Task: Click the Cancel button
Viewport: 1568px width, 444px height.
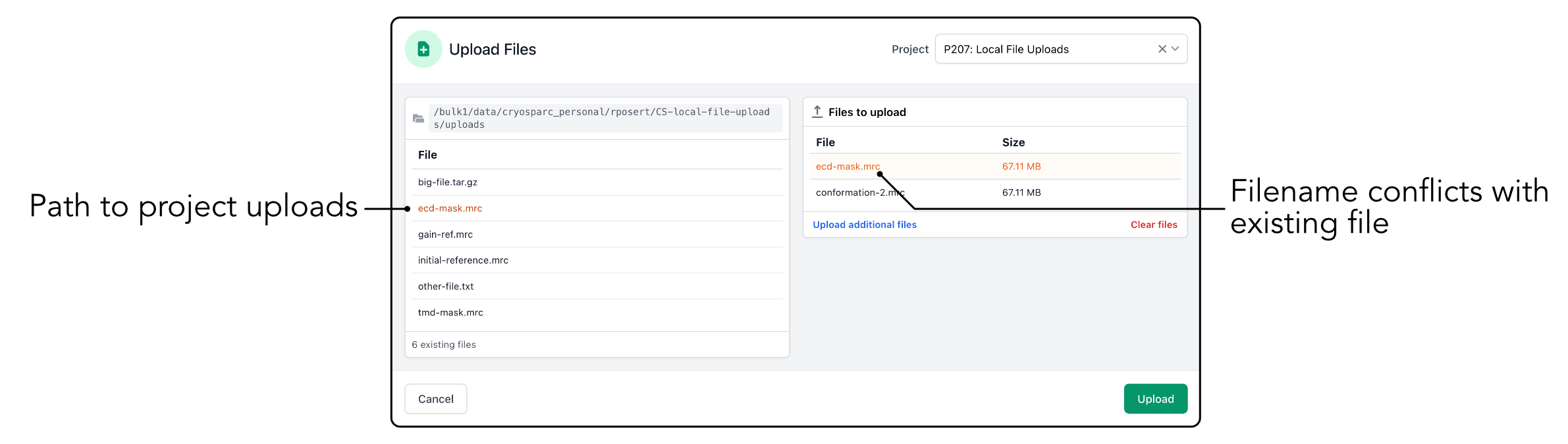Action: (x=435, y=399)
